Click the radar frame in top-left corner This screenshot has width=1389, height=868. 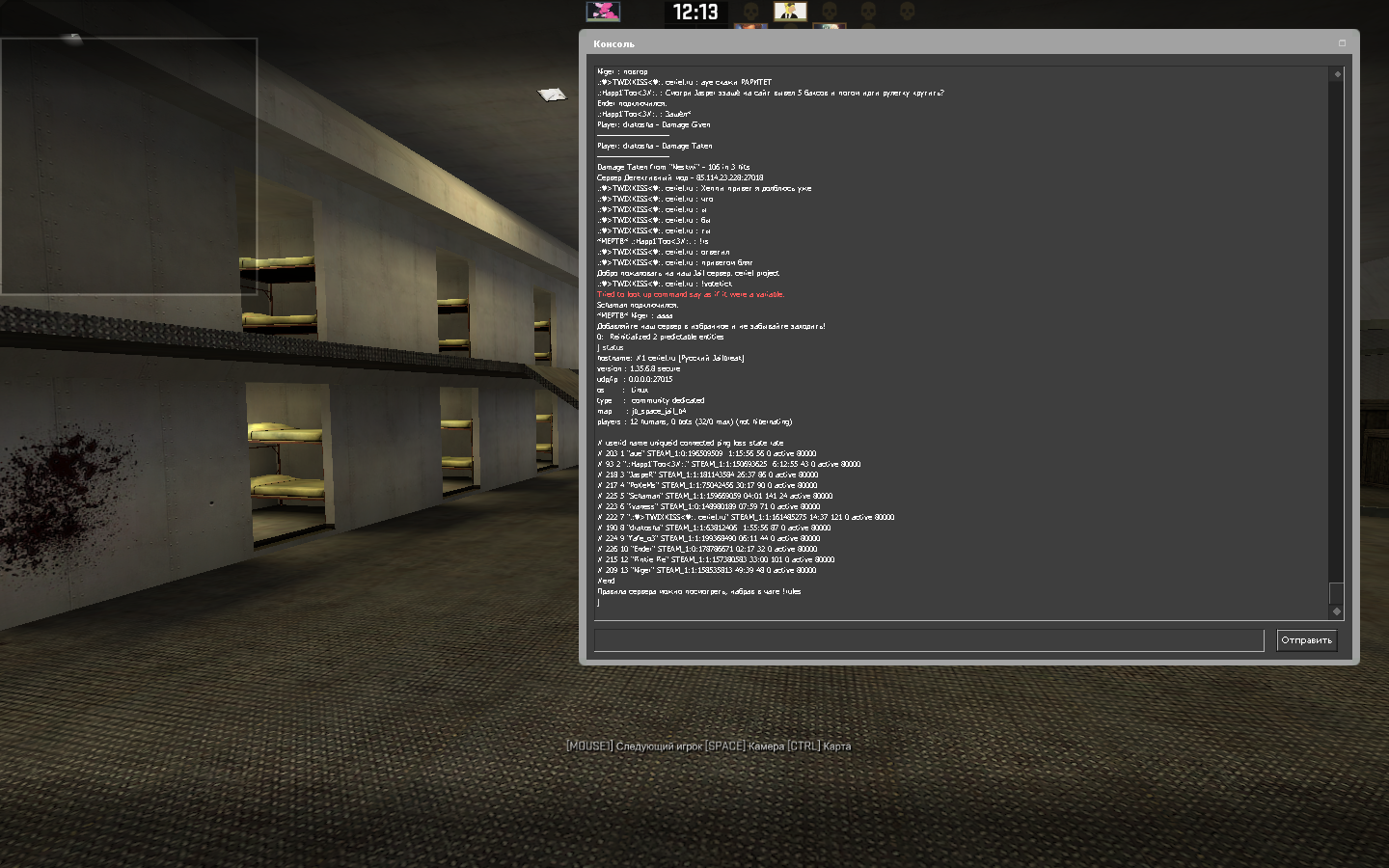tap(128, 166)
